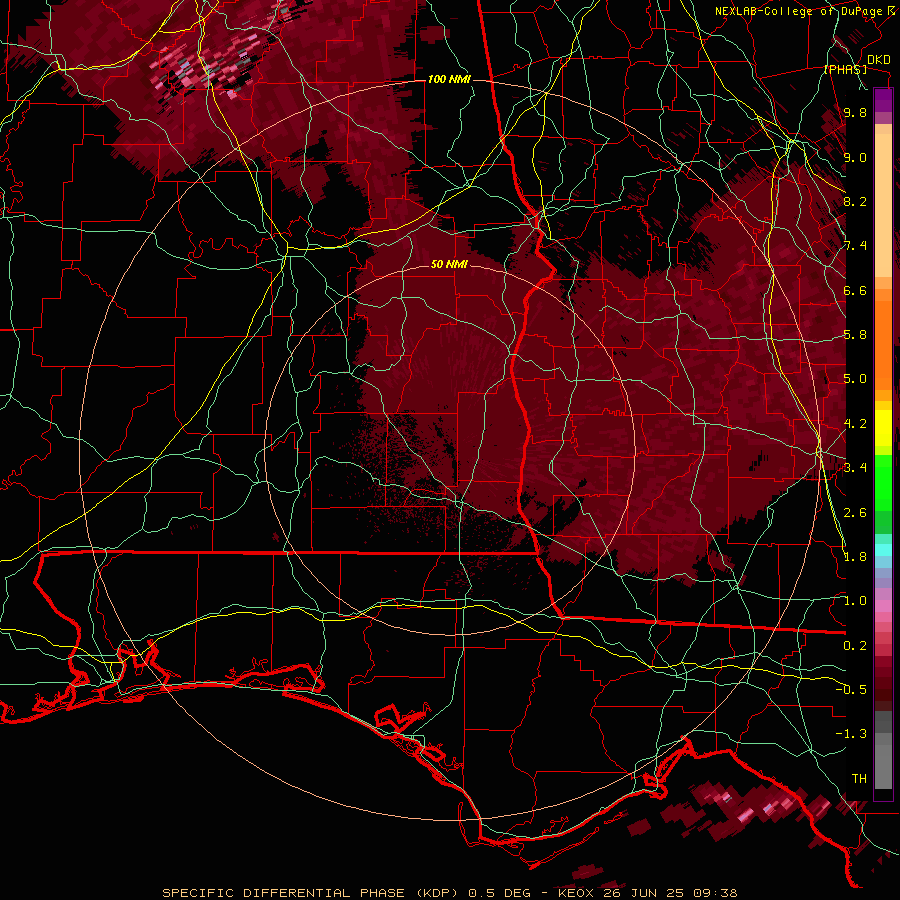Select the 1.8 color scale value
Screen dimensions: 900x900
tap(855, 557)
